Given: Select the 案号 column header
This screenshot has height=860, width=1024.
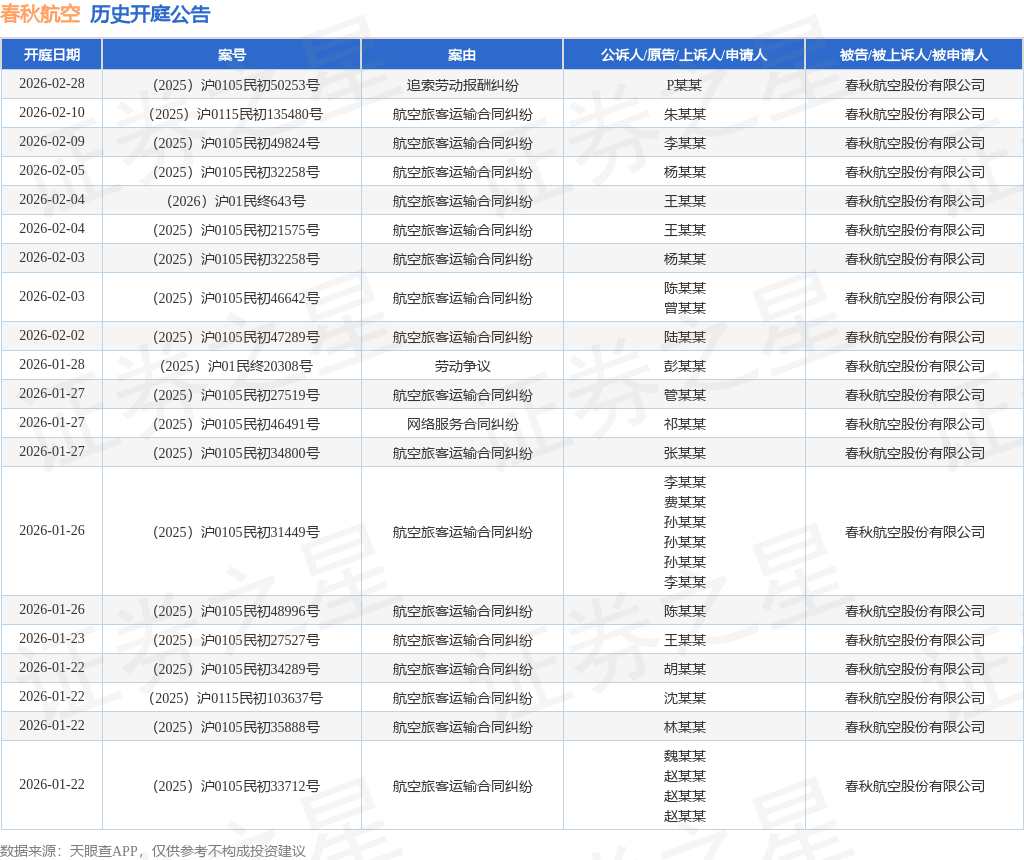Looking at the screenshot, I should [232, 55].
